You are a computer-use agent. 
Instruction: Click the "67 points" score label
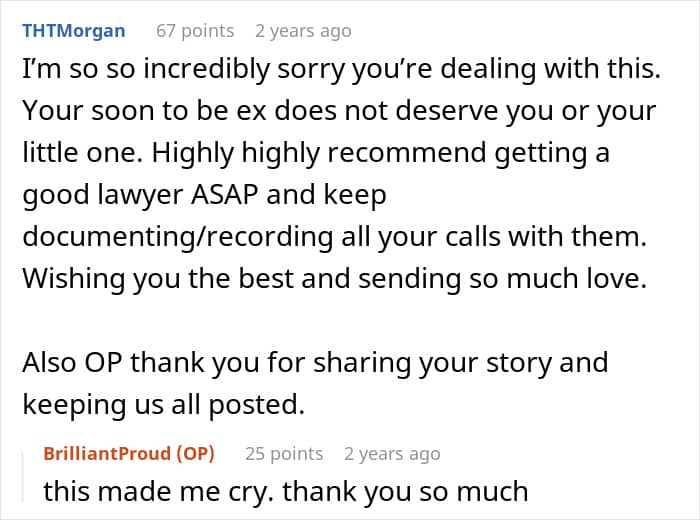click(195, 31)
